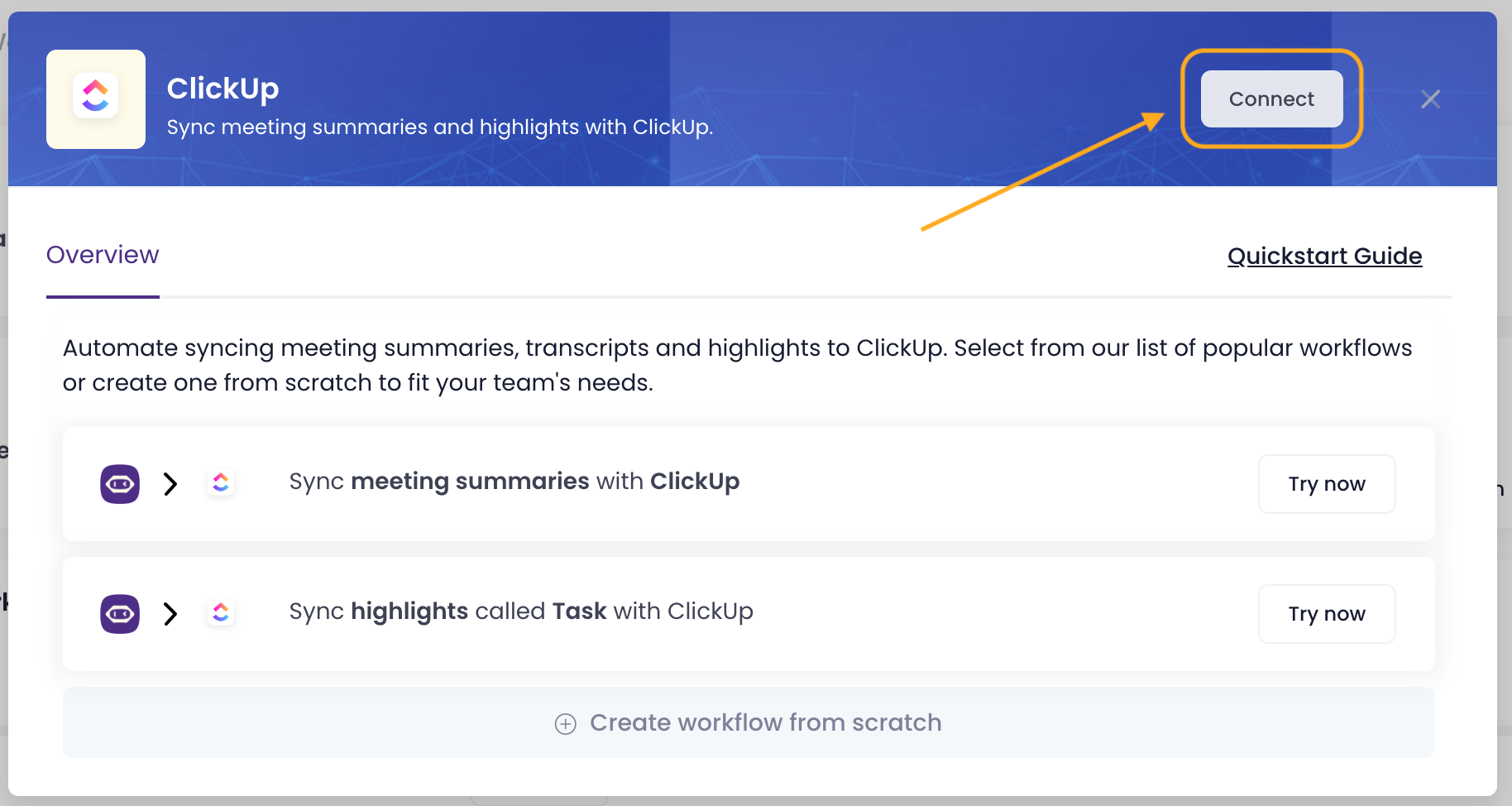Image resolution: width=1512 pixels, height=806 pixels.
Task: Try now for syncing highlights called Task
Action: [x=1326, y=614]
